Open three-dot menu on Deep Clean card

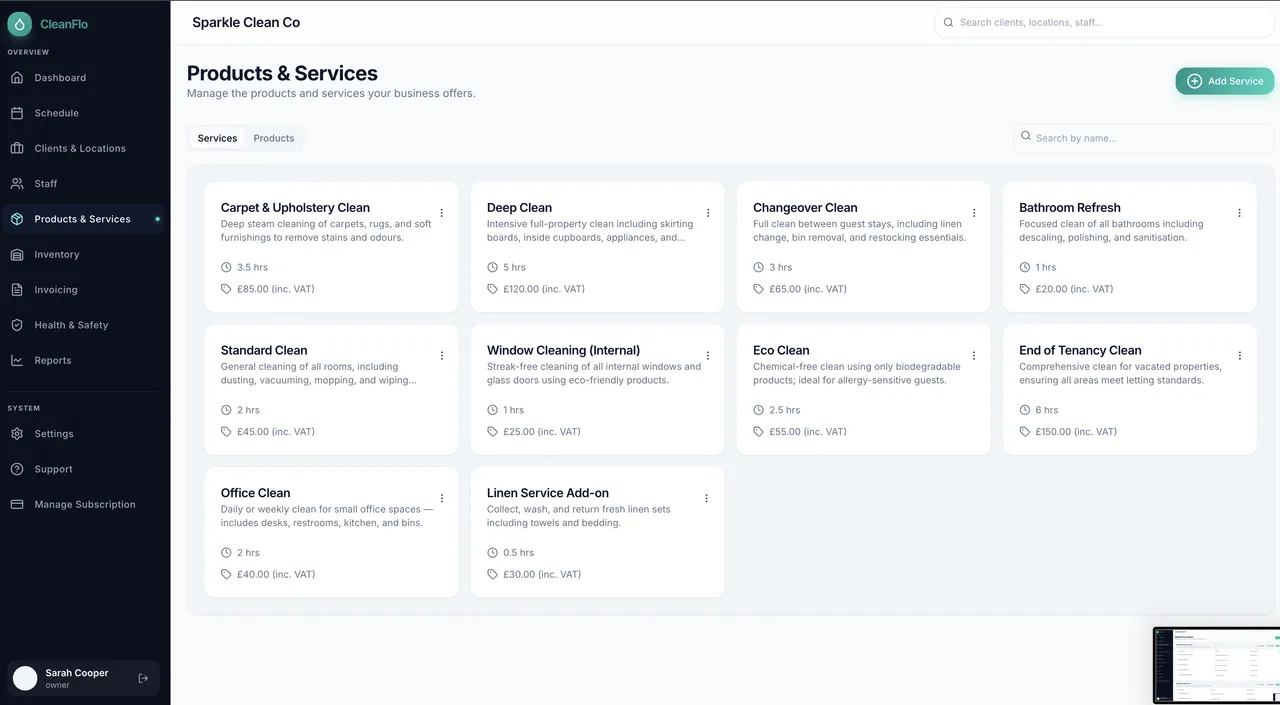pyautogui.click(x=708, y=213)
